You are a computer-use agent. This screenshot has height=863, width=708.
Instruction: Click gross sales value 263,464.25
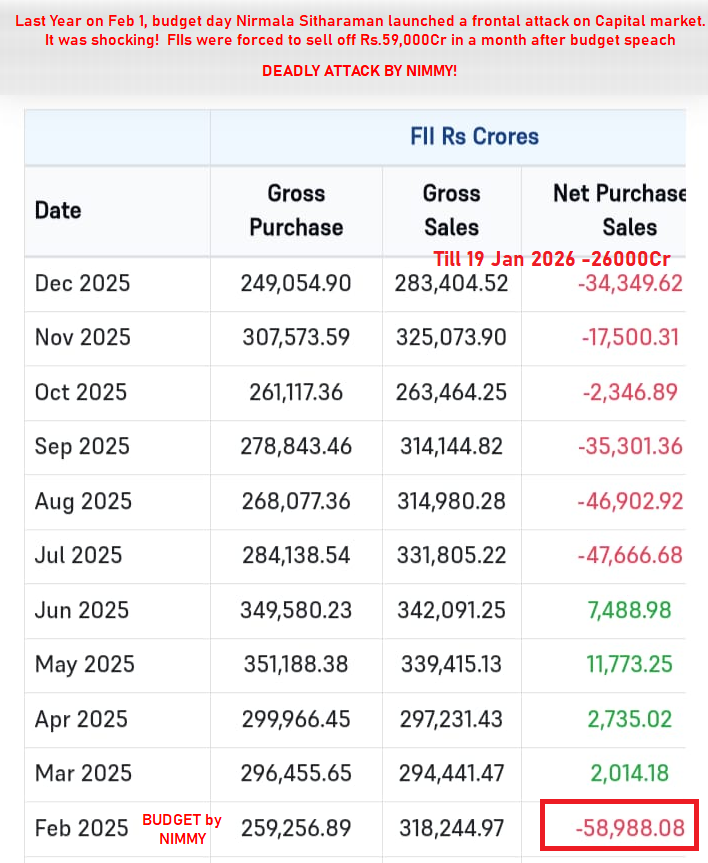[x=451, y=392]
